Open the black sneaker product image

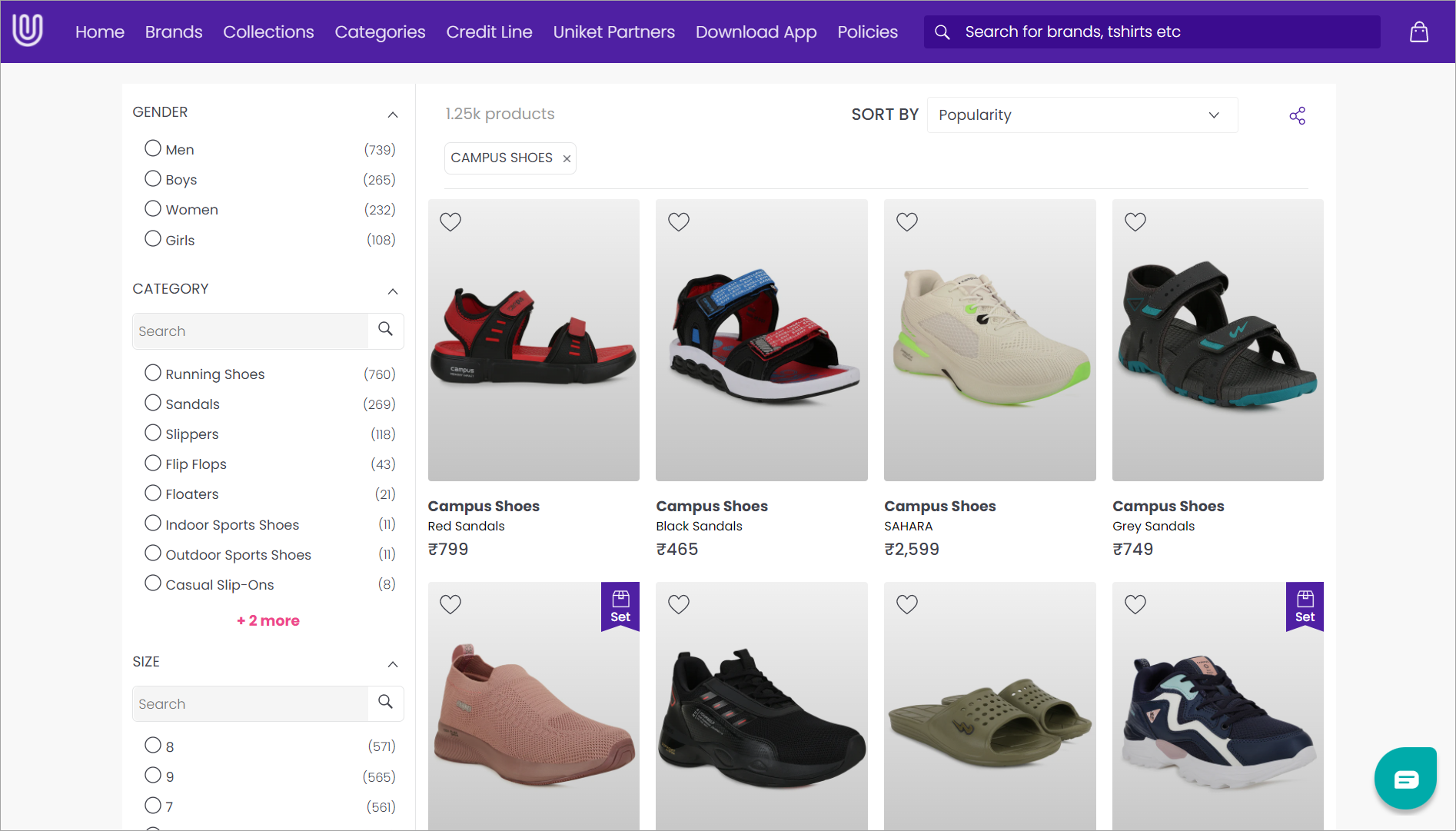point(761,706)
